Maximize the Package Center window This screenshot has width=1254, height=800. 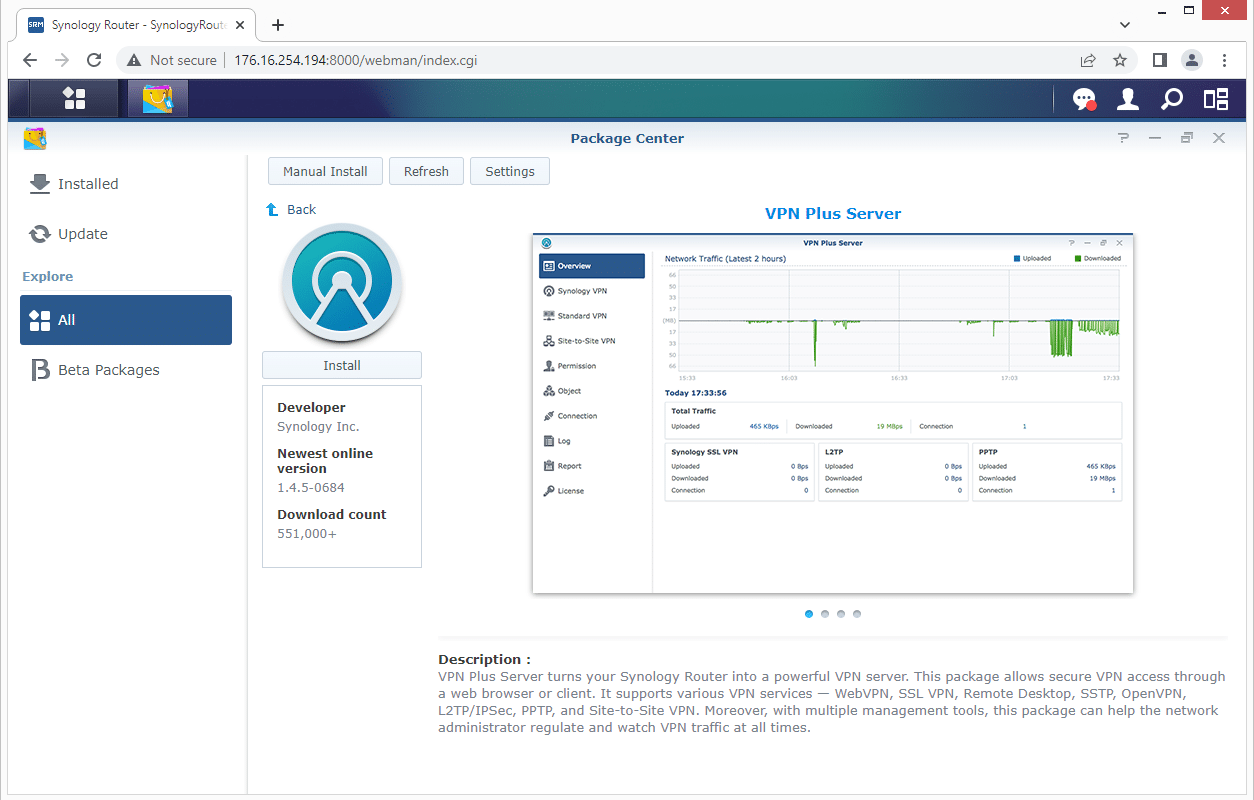coord(1187,138)
